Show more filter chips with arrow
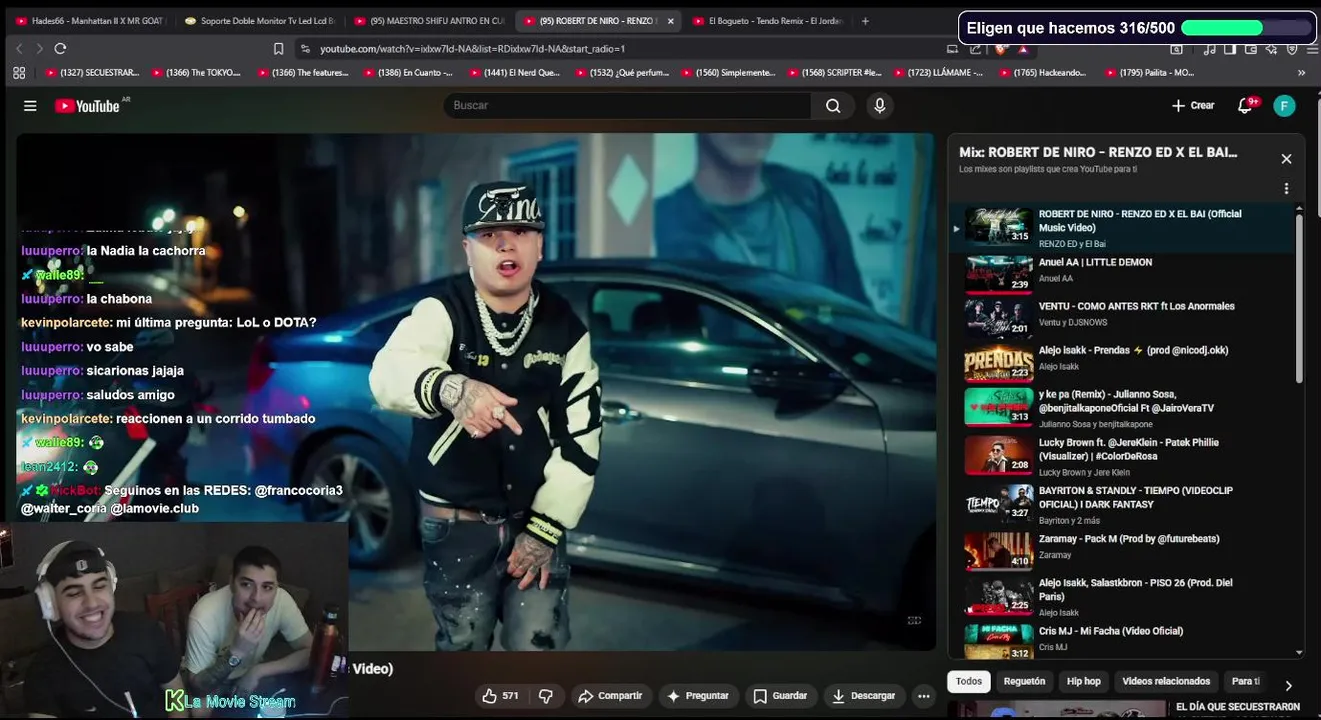 tap(1288, 685)
